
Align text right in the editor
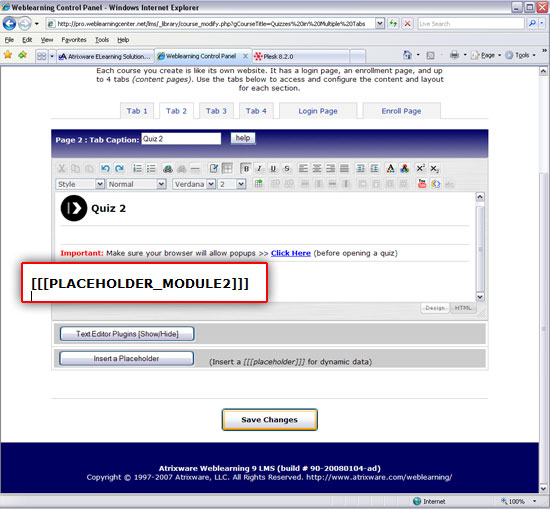coord(330,169)
